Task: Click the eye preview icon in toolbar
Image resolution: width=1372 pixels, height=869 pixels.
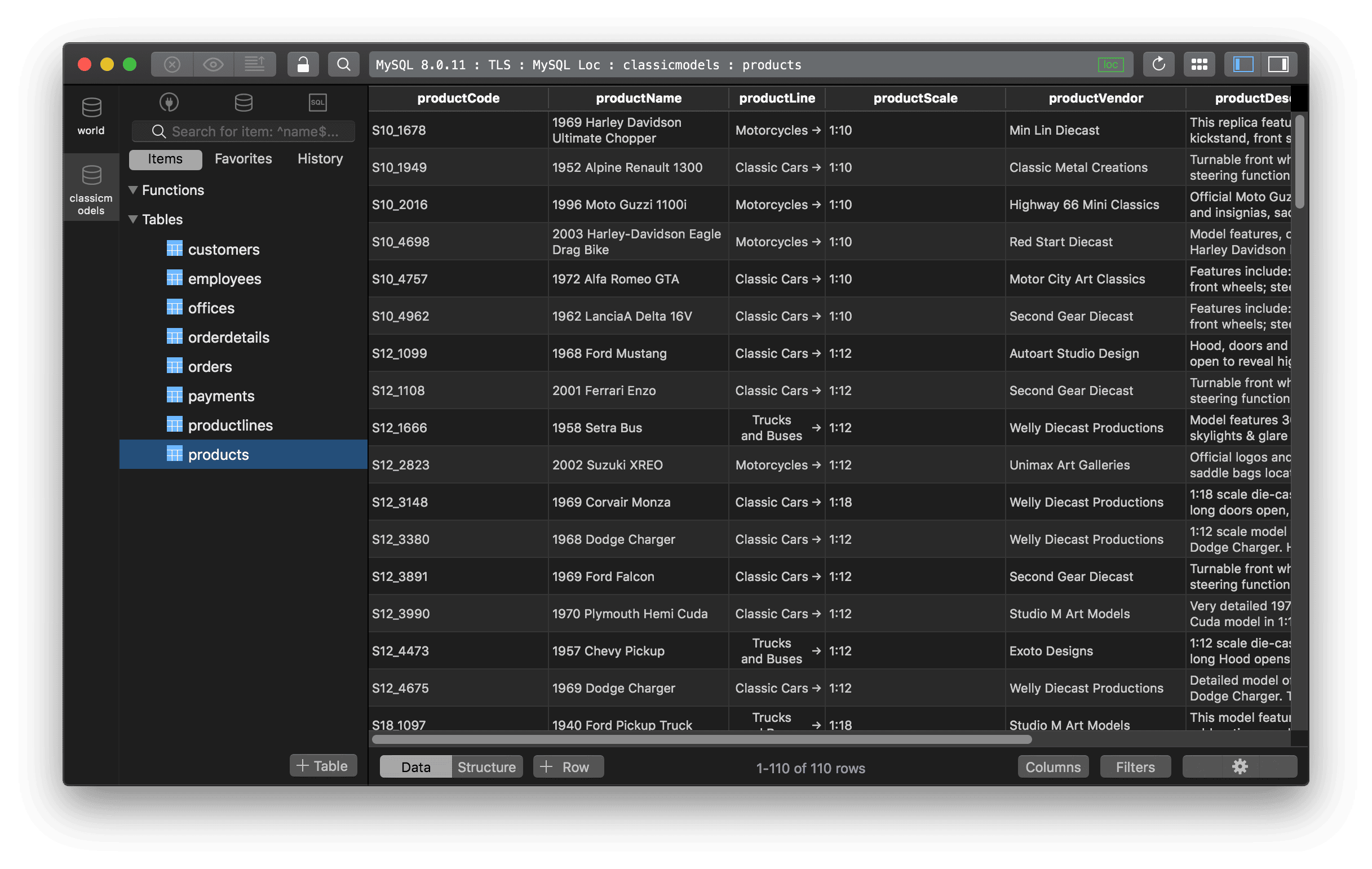Action: point(213,64)
